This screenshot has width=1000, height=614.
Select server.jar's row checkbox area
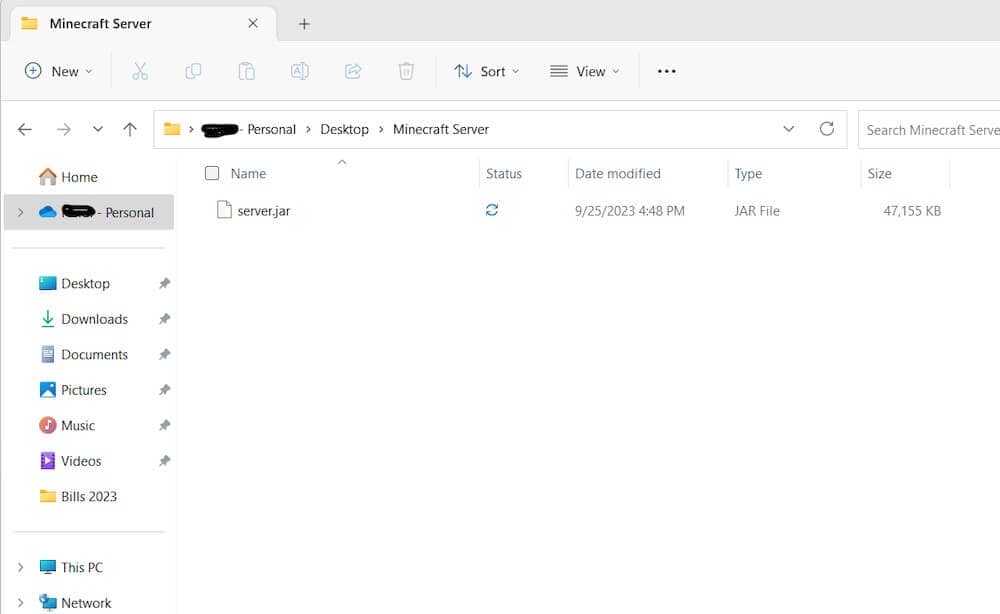(x=211, y=210)
